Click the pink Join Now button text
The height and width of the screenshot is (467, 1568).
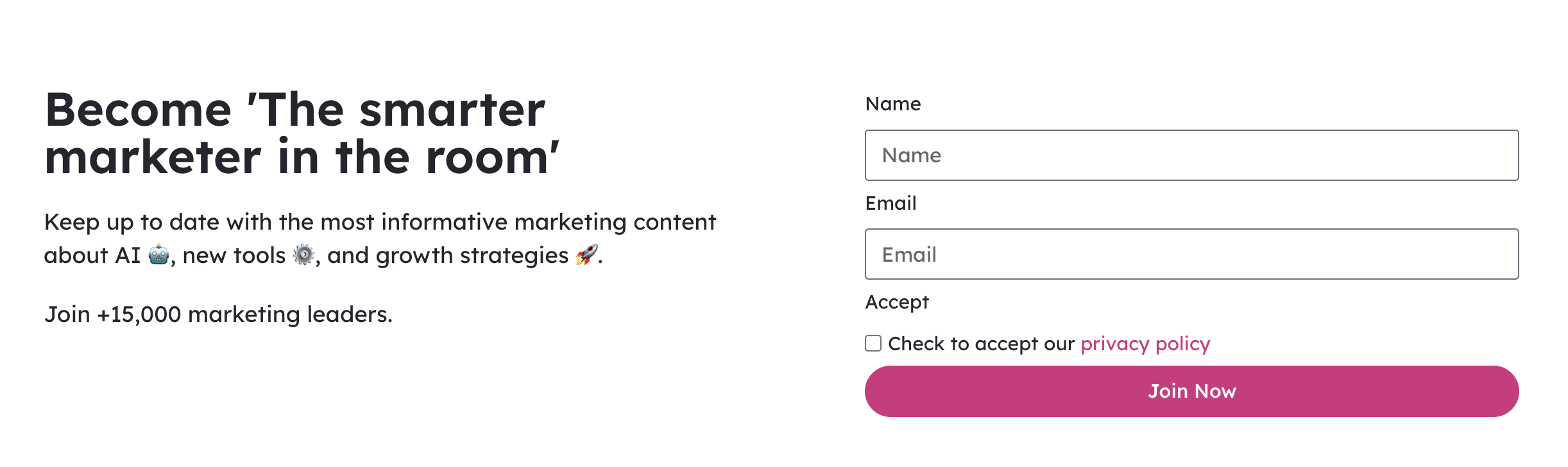pyautogui.click(x=1191, y=391)
